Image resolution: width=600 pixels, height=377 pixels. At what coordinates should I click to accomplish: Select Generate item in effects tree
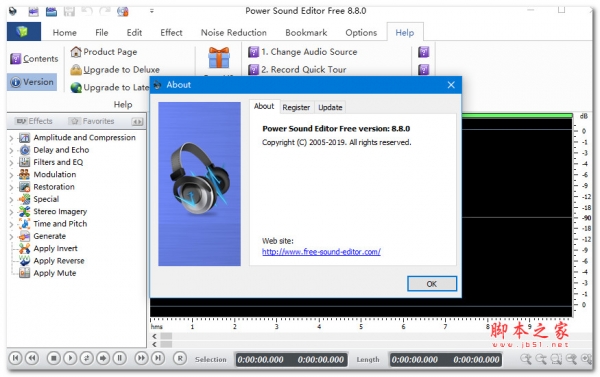49,236
